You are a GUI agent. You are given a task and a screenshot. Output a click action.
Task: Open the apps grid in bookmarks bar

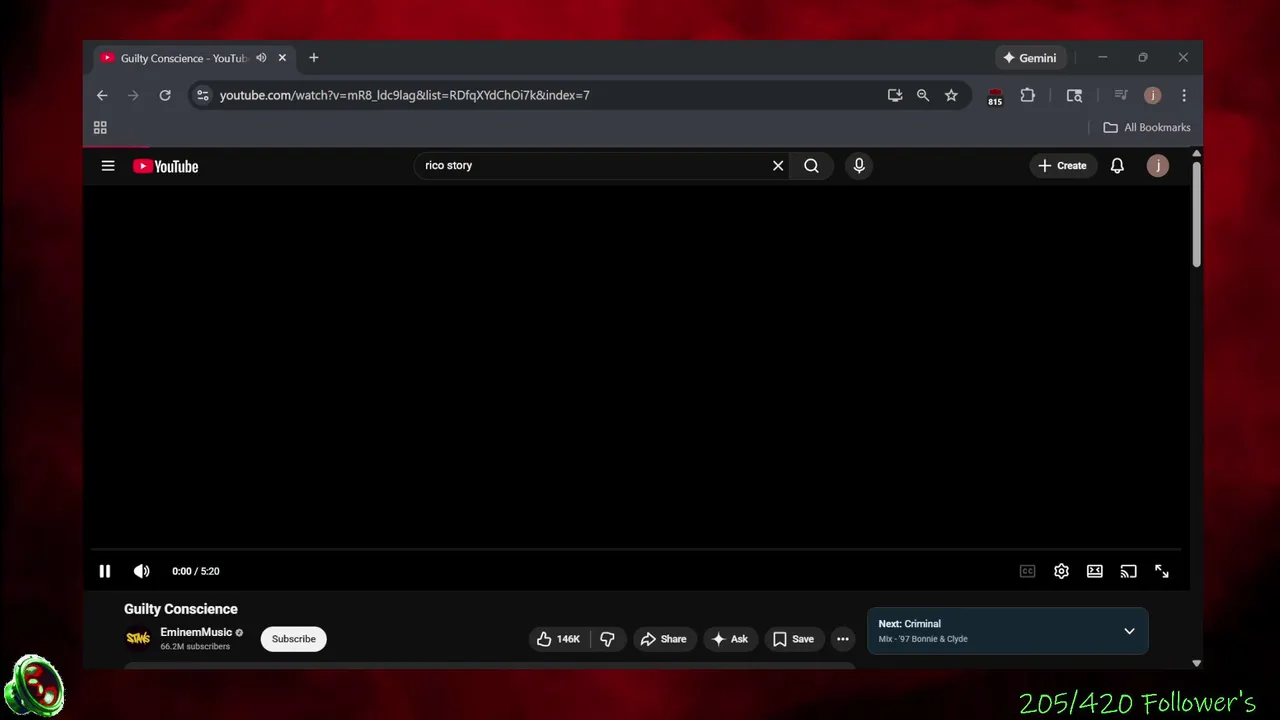pyautogui.click(x=100, y=127)
